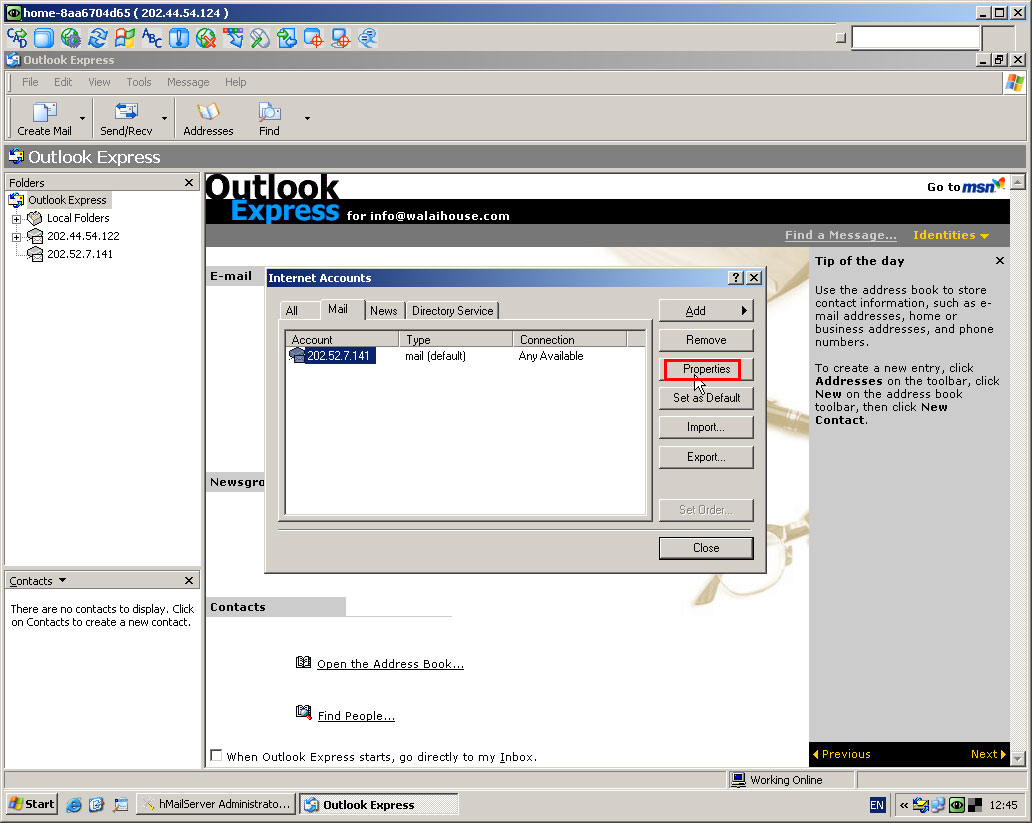Viewport: 1032px width, 823px height.
Task: Click the Internet Explorer quick launch icon
Action: tap(74, 805)
